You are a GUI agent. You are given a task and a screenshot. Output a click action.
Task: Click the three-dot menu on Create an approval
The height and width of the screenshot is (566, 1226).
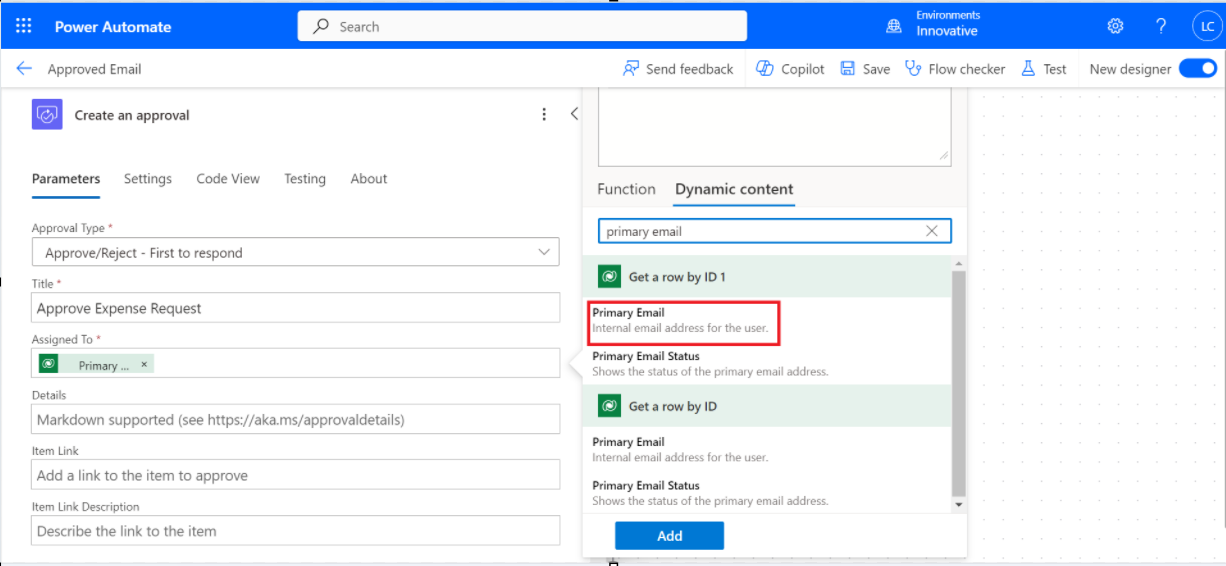[544, 115]
